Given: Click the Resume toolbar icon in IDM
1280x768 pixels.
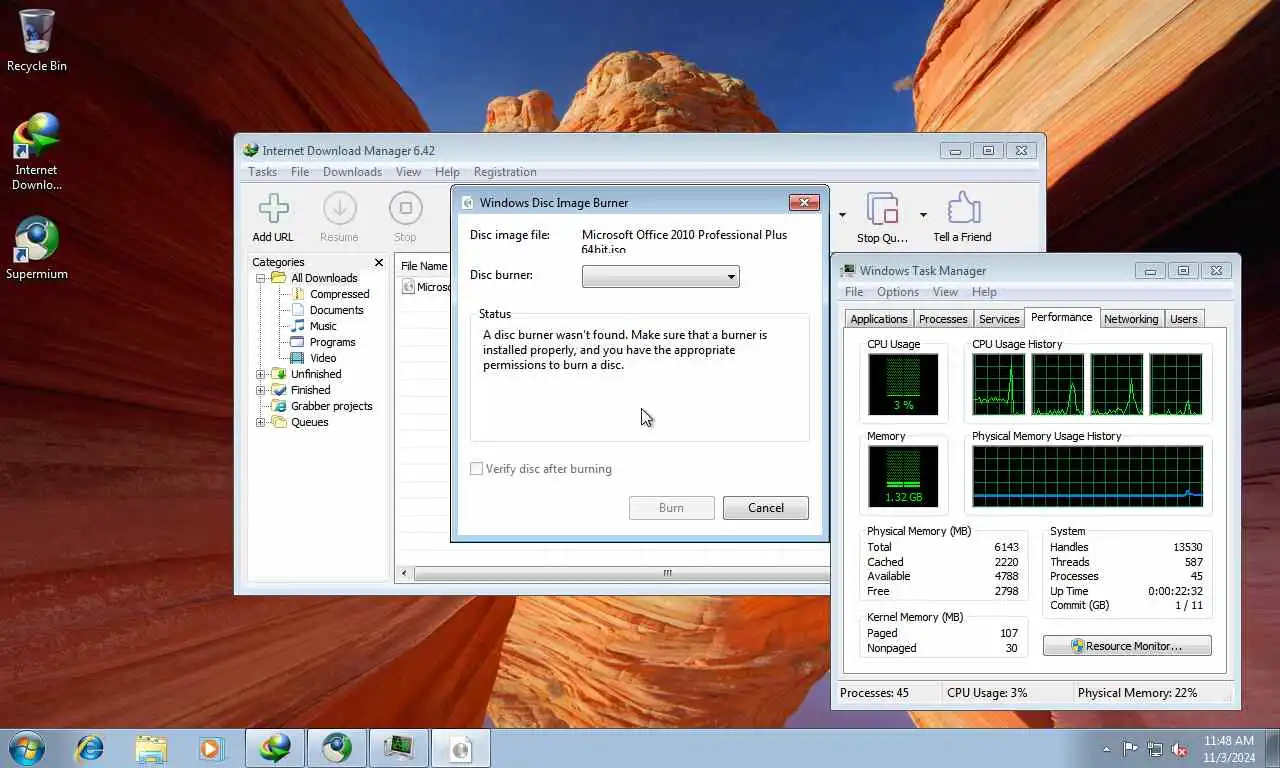Looking at the screenshot, I should (339, 209).
